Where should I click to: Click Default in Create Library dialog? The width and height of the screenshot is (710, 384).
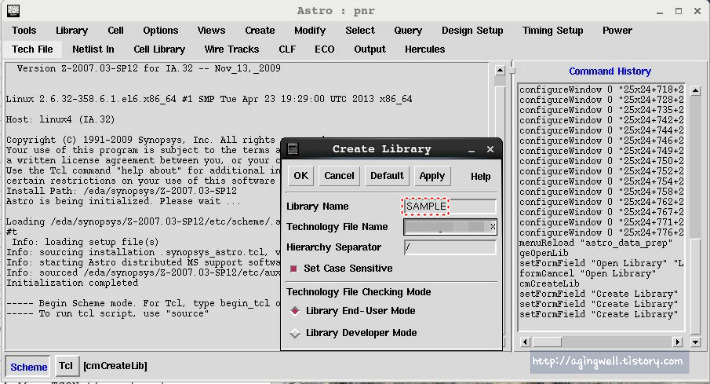387,176
